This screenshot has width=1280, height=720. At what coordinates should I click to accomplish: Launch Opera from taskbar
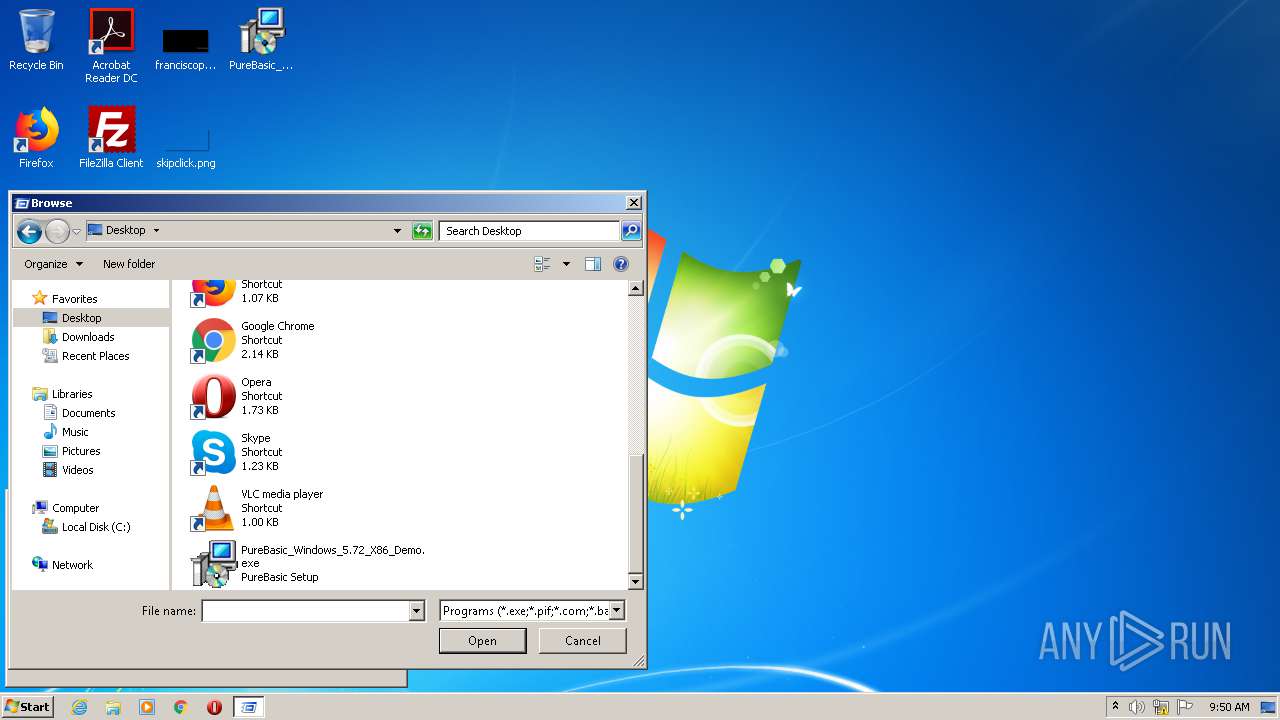tap(214, 707)
